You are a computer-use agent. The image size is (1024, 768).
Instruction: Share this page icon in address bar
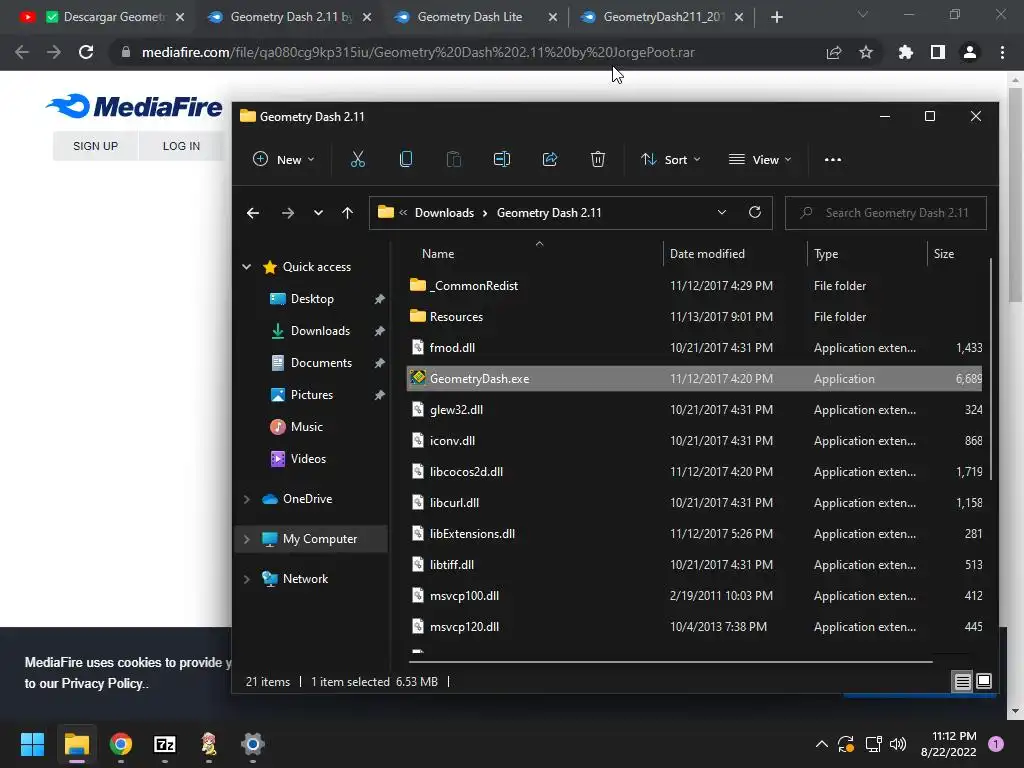click(x=834, y=52)
